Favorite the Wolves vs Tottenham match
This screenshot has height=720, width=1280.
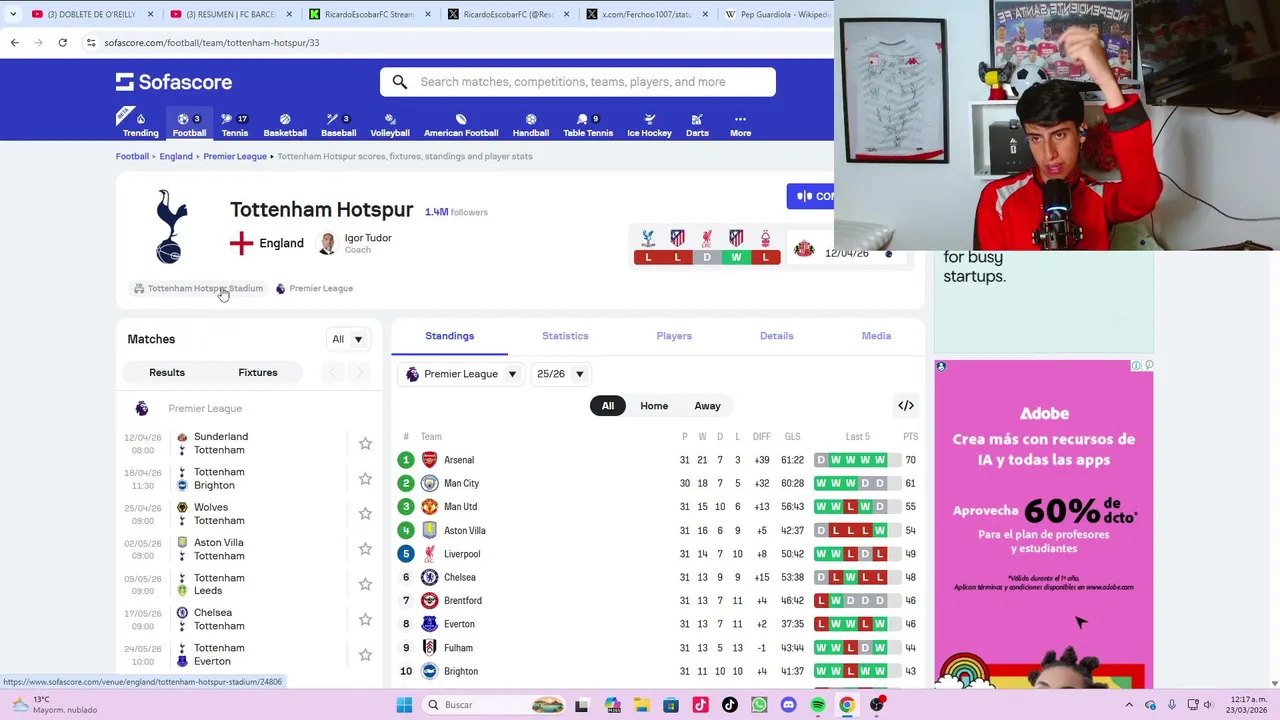(x=365, y=514)
